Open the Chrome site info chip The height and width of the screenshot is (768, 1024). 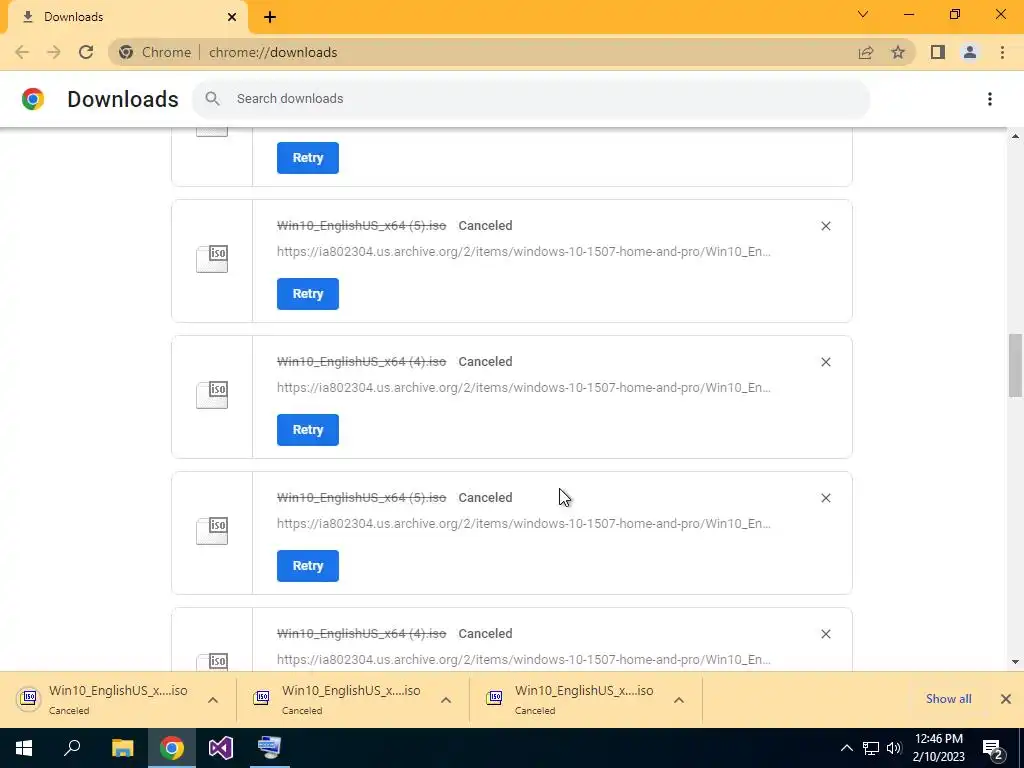(x=155, y=52)
